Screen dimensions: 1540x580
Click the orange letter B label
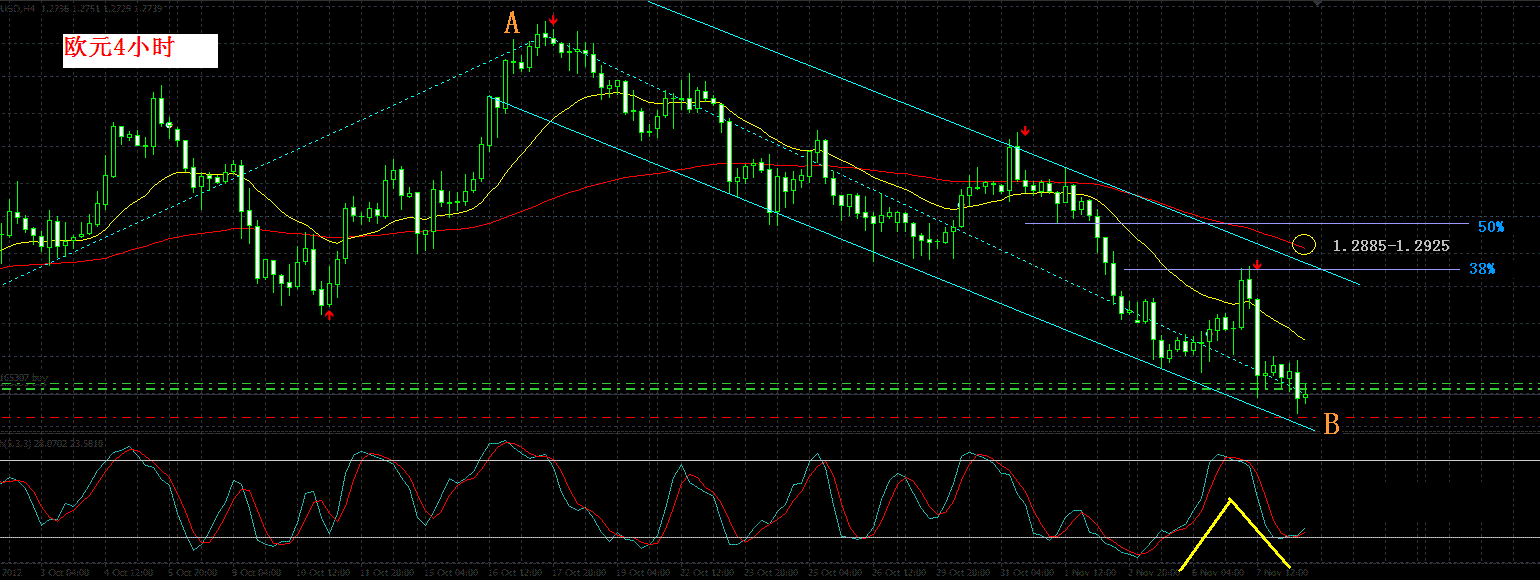[x=1331, y=424]
